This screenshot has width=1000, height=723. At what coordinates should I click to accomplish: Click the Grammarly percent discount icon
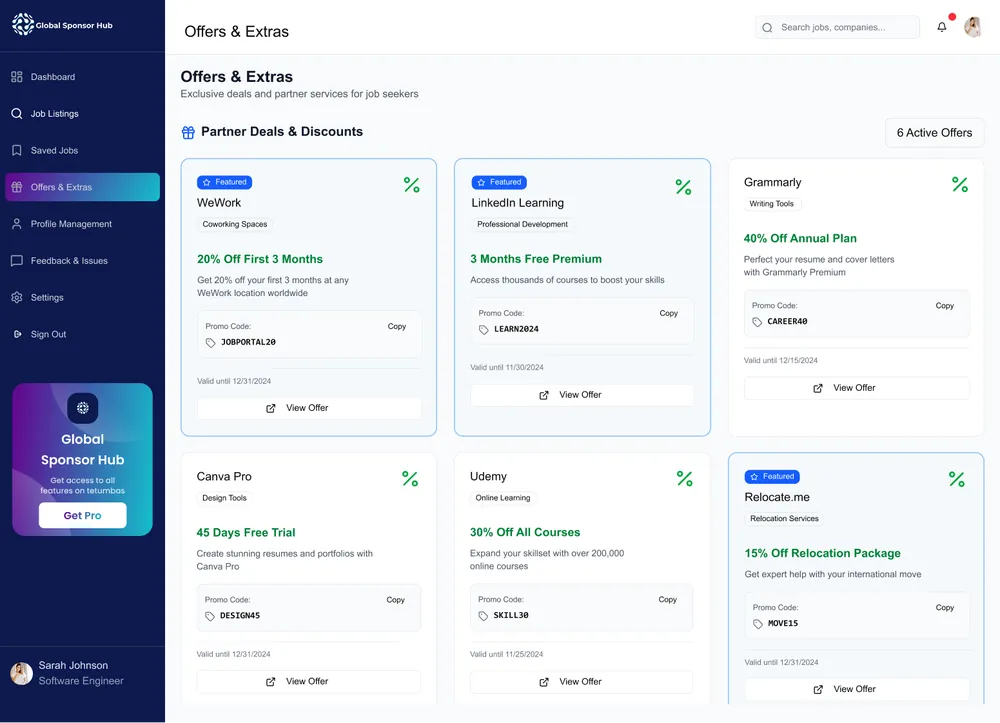click(x=960, y=184)
